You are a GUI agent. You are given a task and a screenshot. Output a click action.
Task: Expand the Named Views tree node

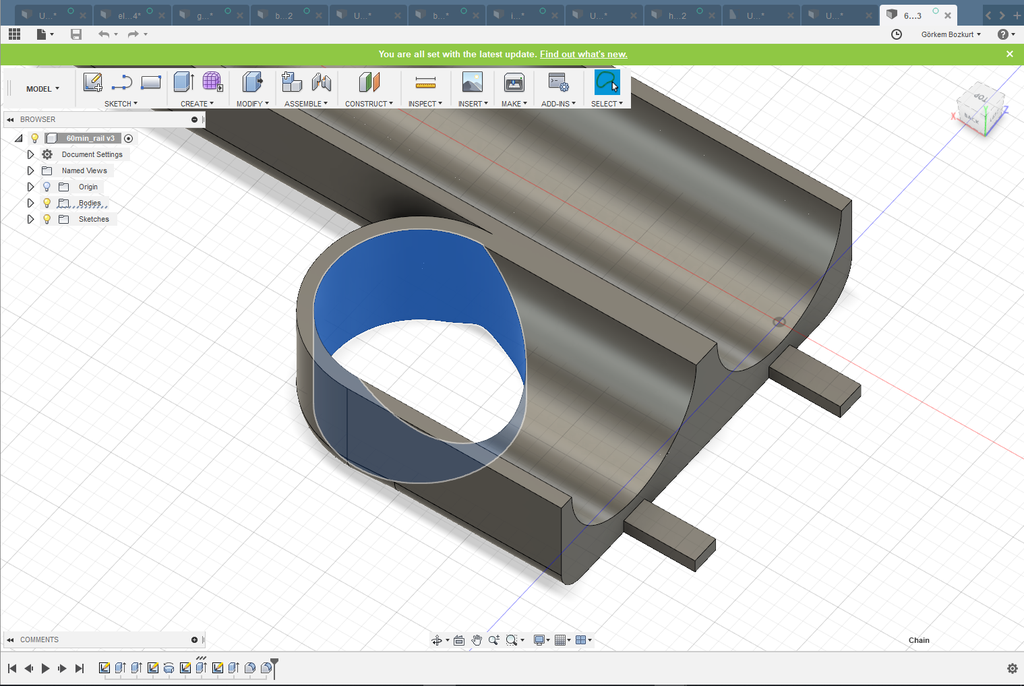(x=31, y=171)
